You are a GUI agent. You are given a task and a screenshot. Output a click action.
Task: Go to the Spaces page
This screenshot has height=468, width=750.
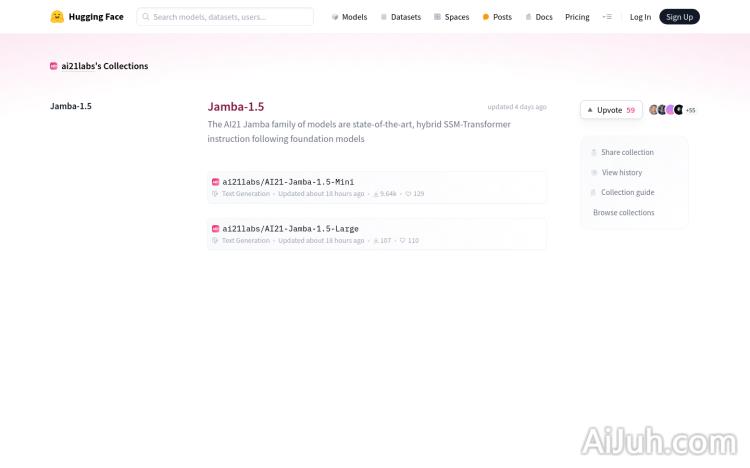(451, 17)
